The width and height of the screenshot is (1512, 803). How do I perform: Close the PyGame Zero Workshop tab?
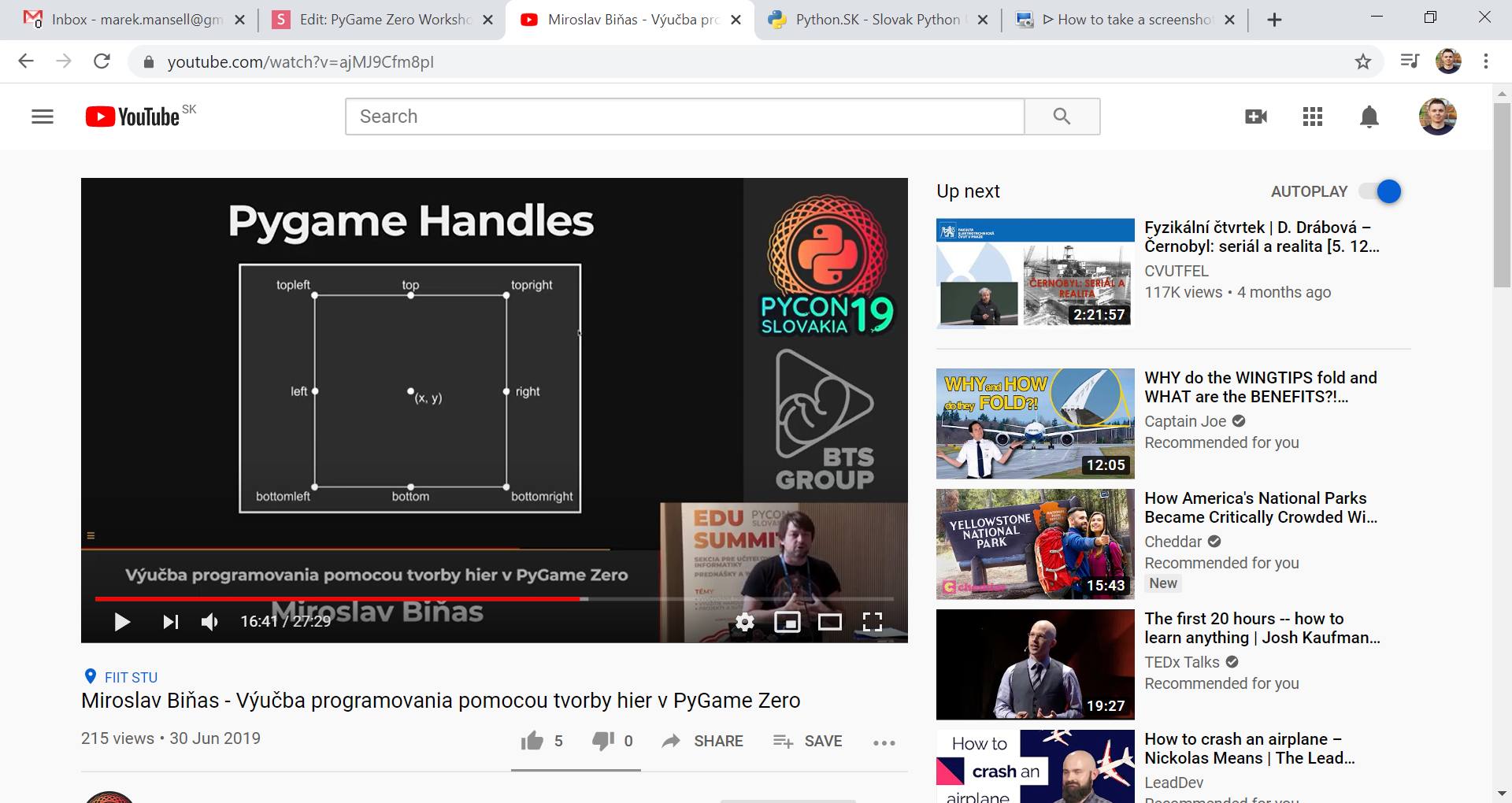point(487,20)
